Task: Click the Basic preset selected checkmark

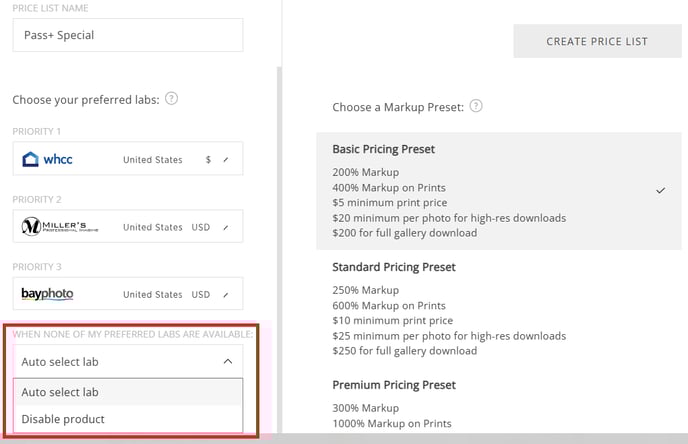Action: point(660,190)
